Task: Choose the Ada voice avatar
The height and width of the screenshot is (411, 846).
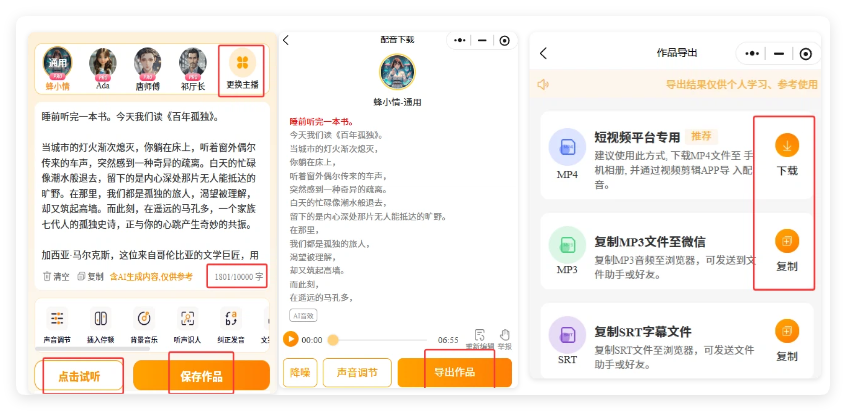Action: point(102,63)
